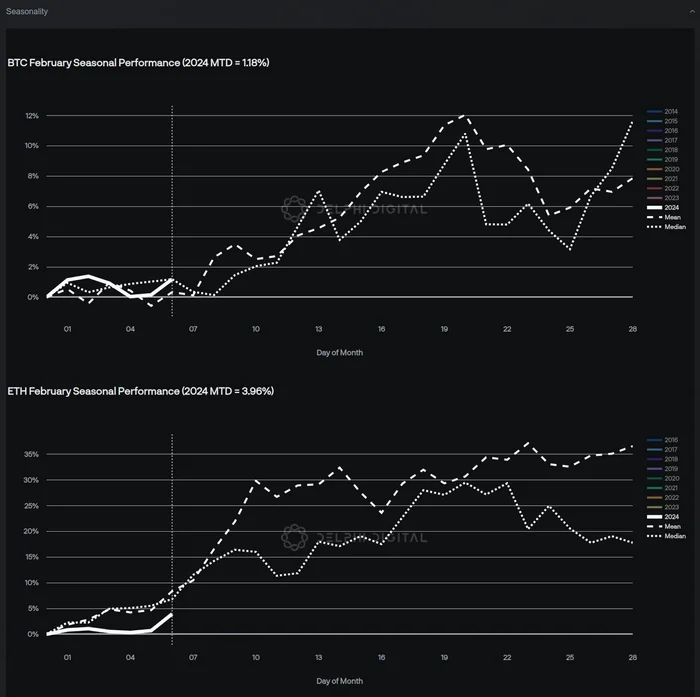Click the Seasonality panel header label
700x697 pixels.
27,12
